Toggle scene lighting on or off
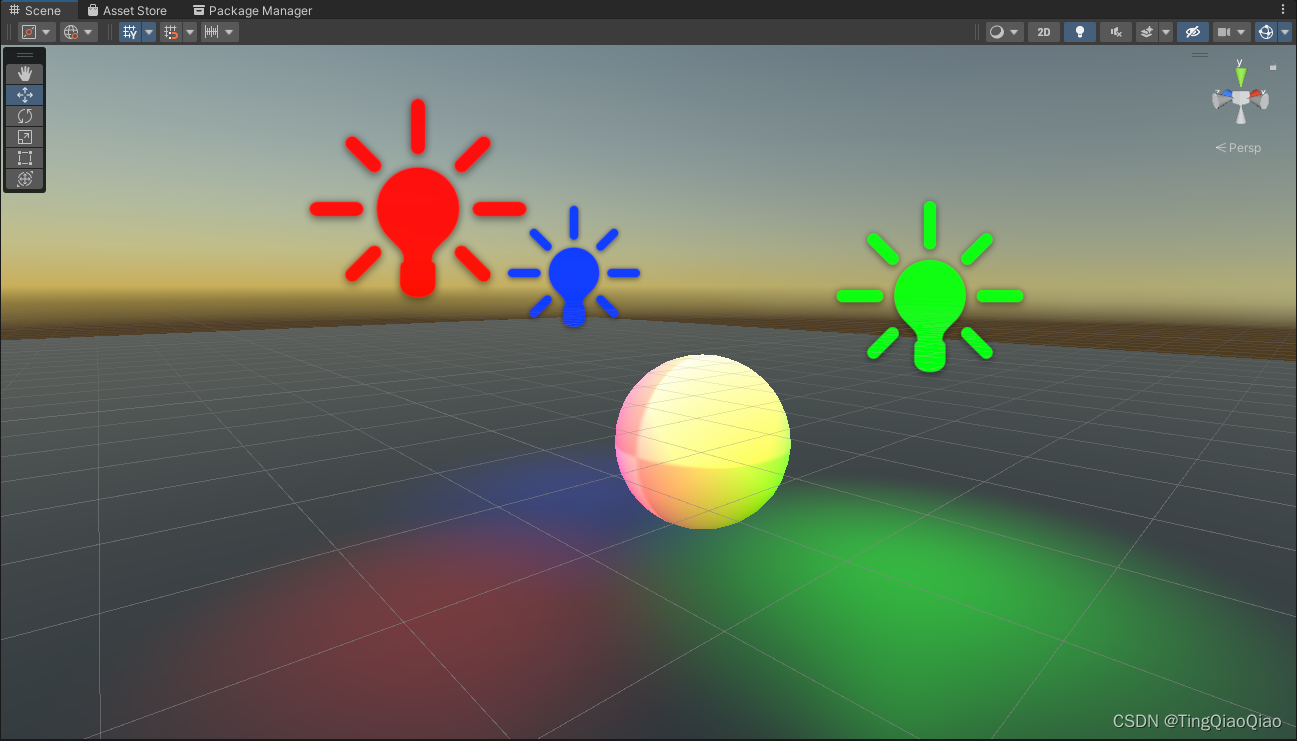 (1079, 31)
